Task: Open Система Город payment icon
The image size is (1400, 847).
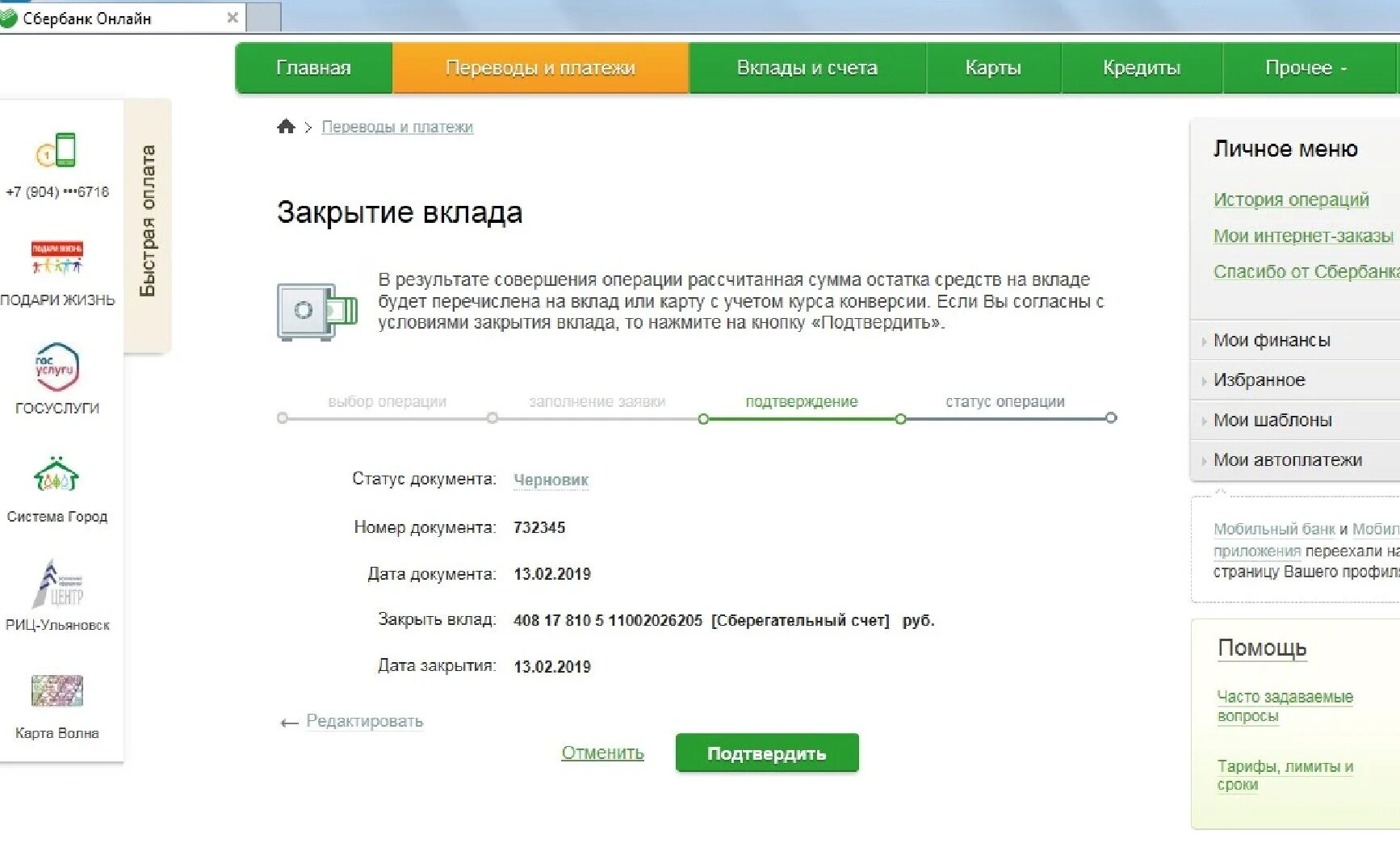Action: click(x=57, y=475)
